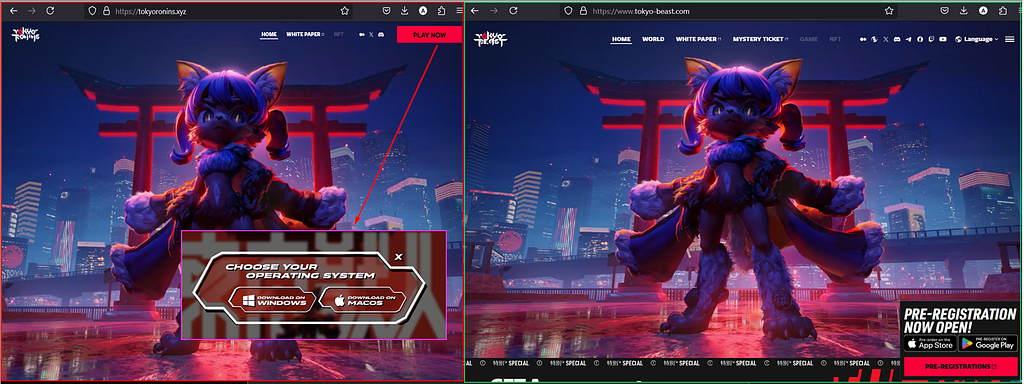Open account avatar in tokyoronins.xyz window
Screen dimensions: 1024x384
tap(423, 11)
